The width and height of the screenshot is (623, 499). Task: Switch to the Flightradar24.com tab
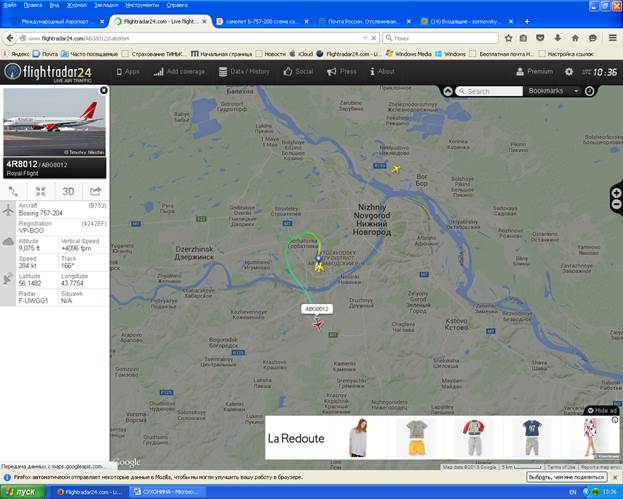click(160, 21)
